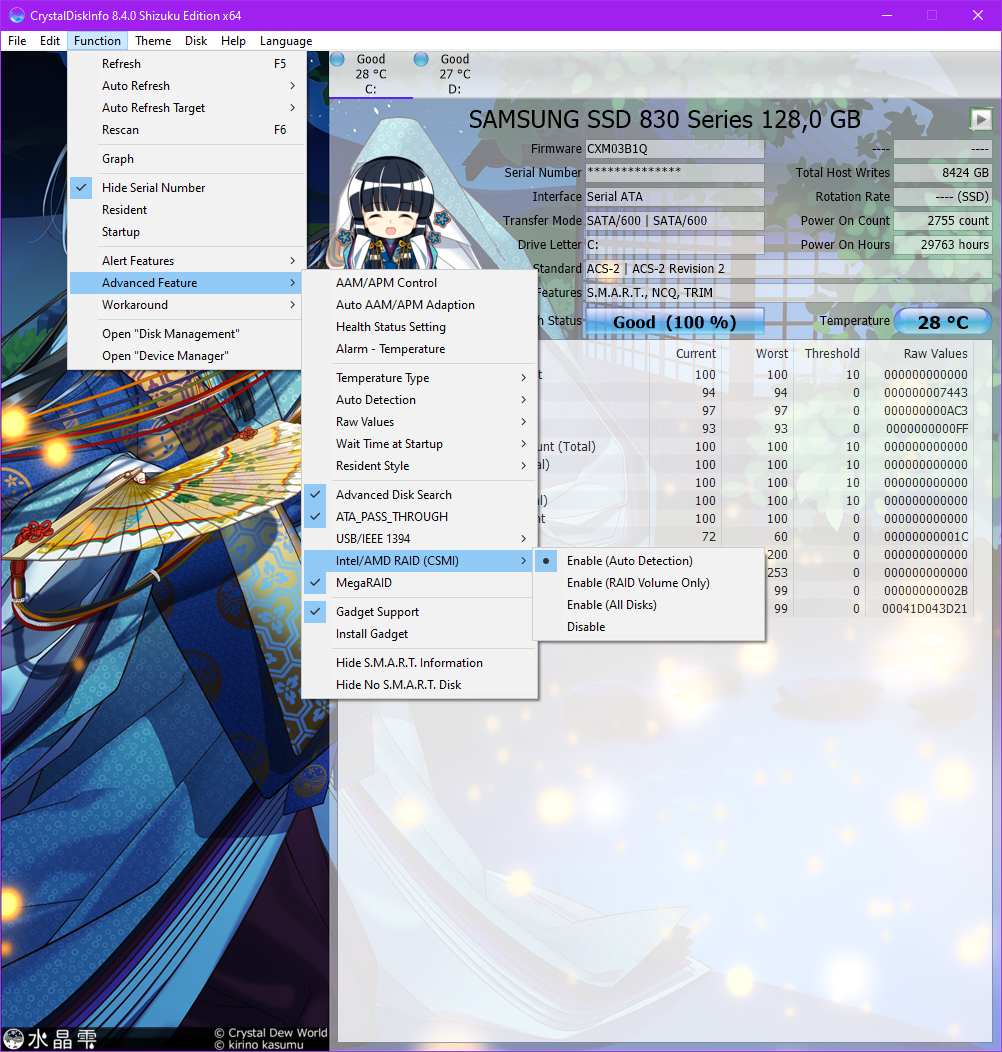1002x1052 pixels.
Task: Open the File menu
Action: 17,41
